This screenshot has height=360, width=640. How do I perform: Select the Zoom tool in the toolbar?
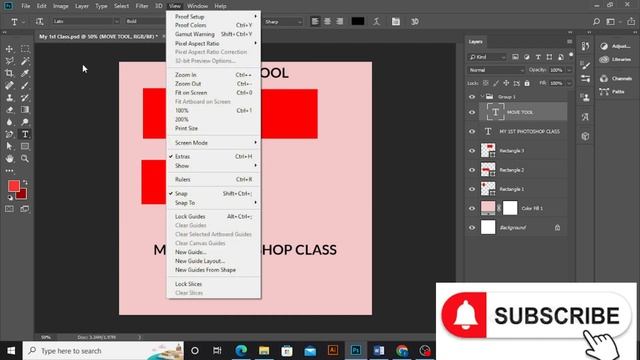coord(25,158)
